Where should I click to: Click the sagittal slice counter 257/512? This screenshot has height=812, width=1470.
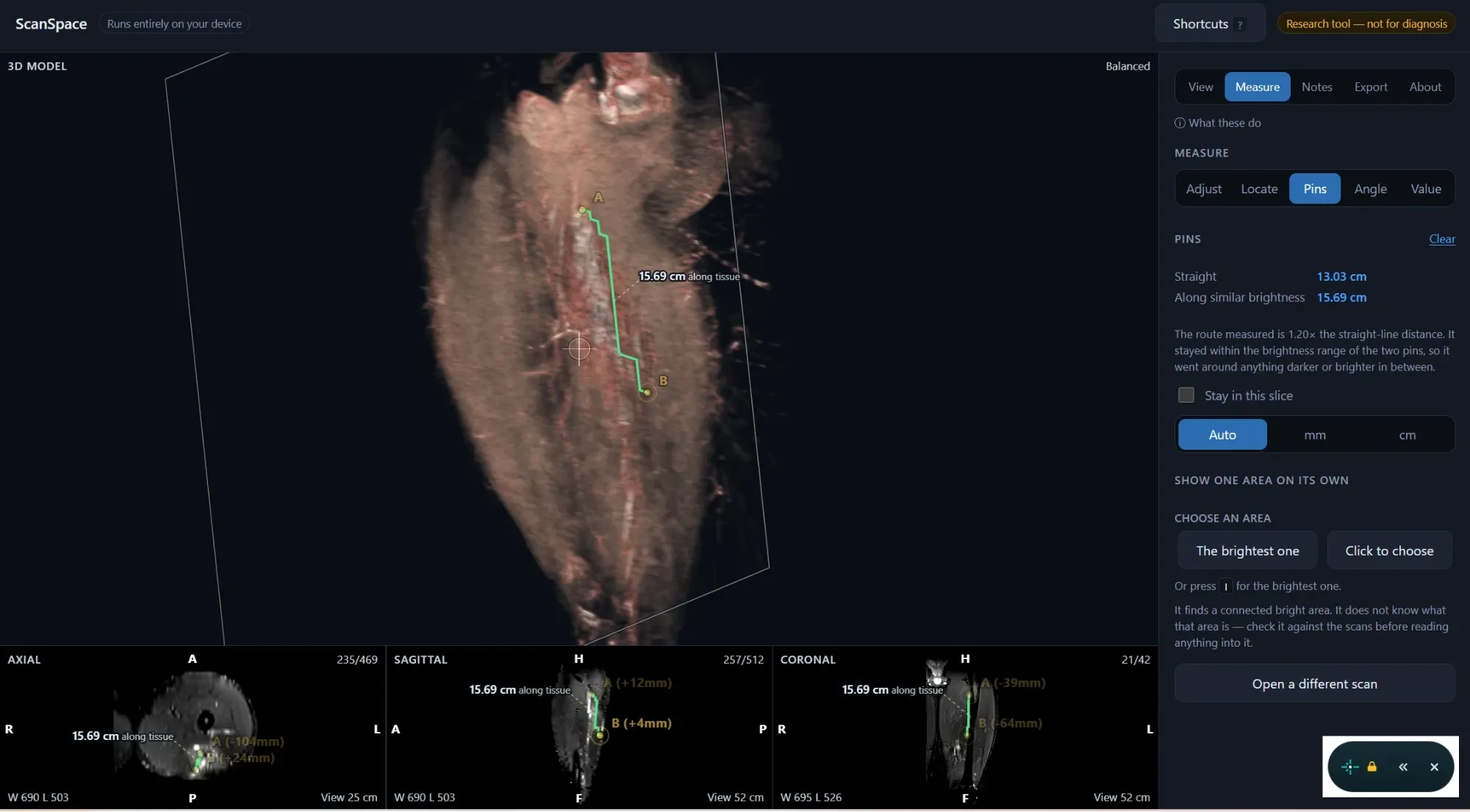click(743, 660)
